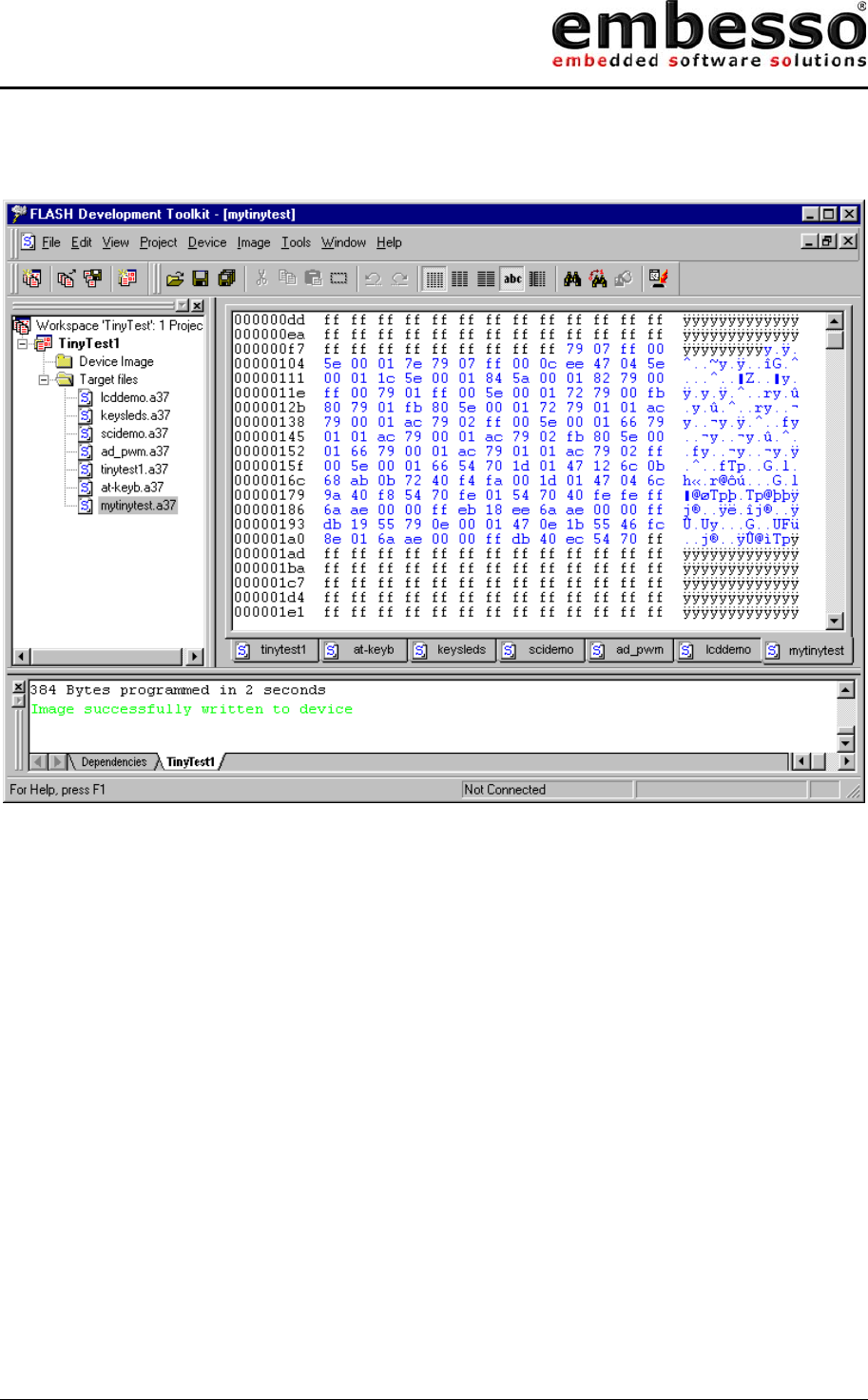
Task: Click the scissors cut icon
Action: pos(261,278)
